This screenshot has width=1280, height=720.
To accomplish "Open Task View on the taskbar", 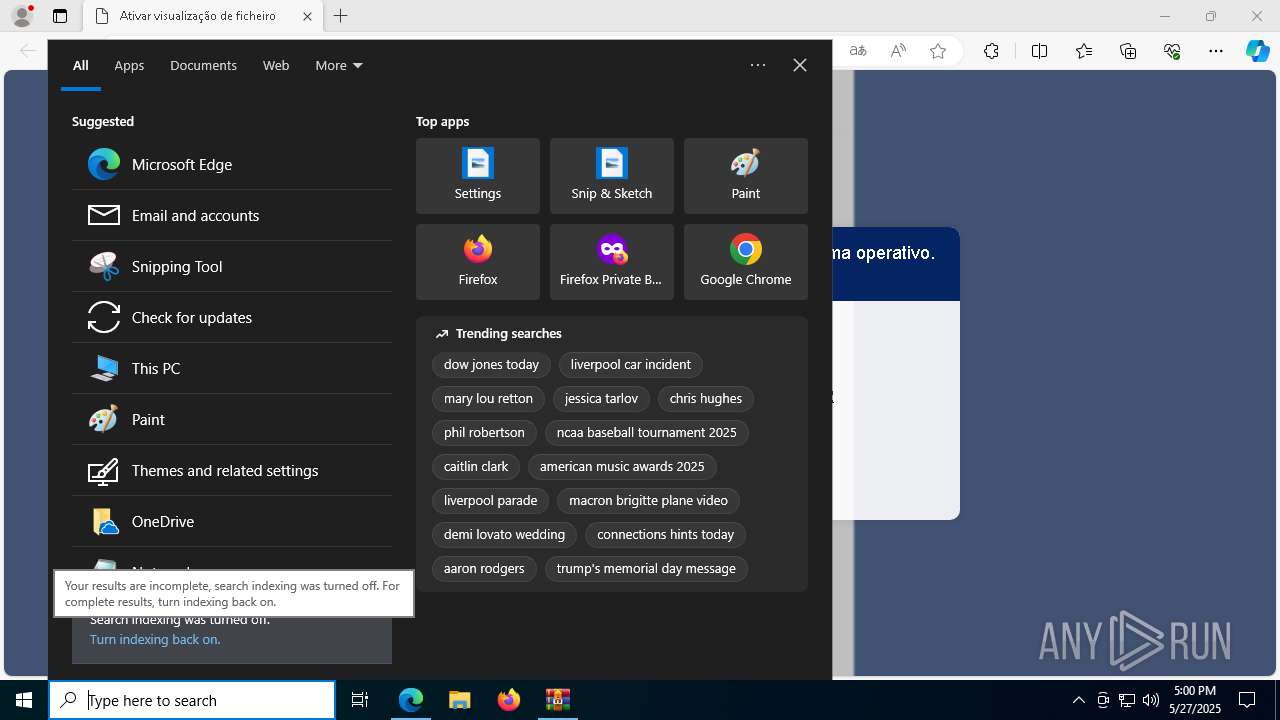I will pyautogui.click(x=360, y=700).
